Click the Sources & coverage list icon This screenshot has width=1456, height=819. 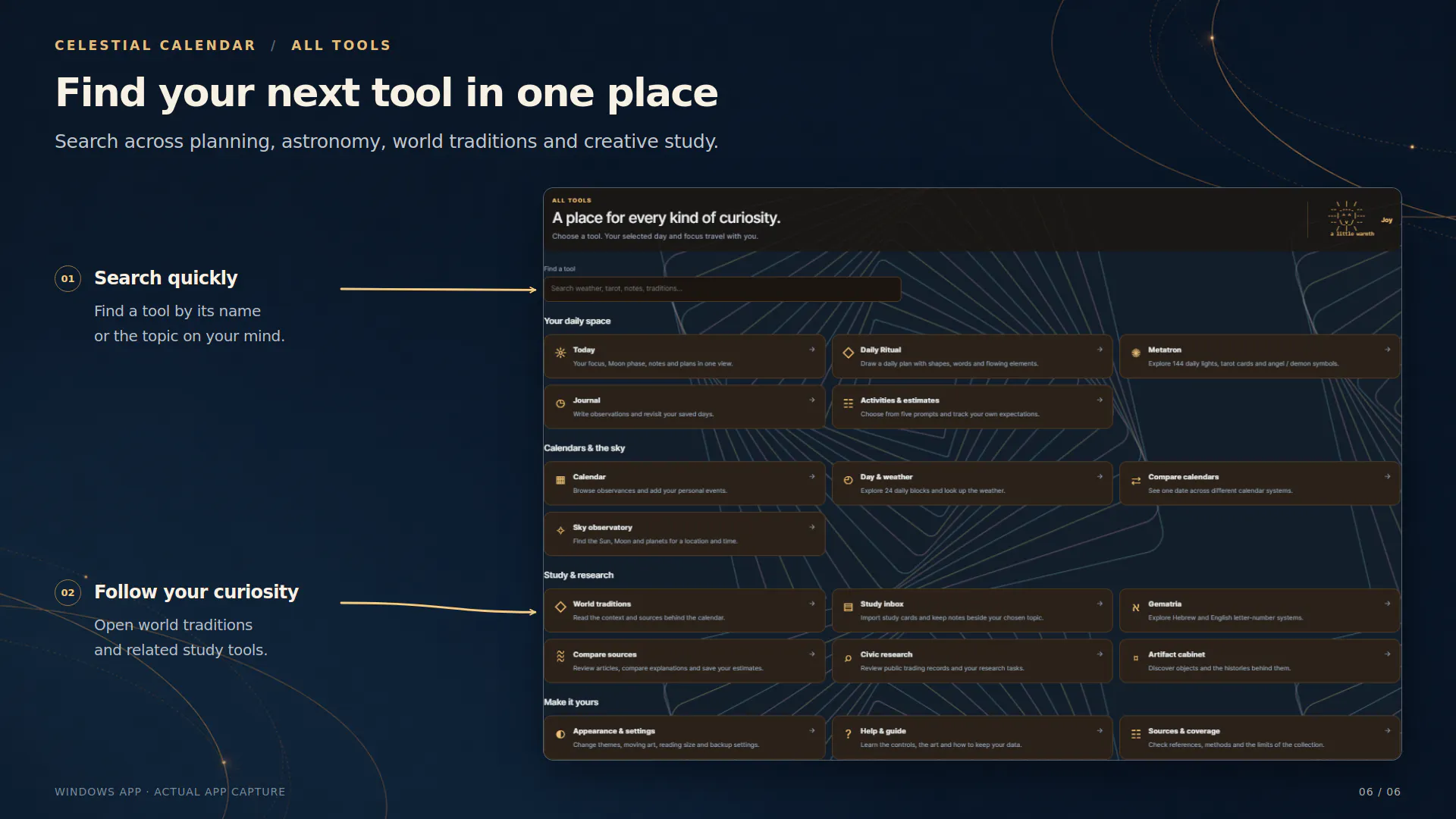[x=1136, y=735]
